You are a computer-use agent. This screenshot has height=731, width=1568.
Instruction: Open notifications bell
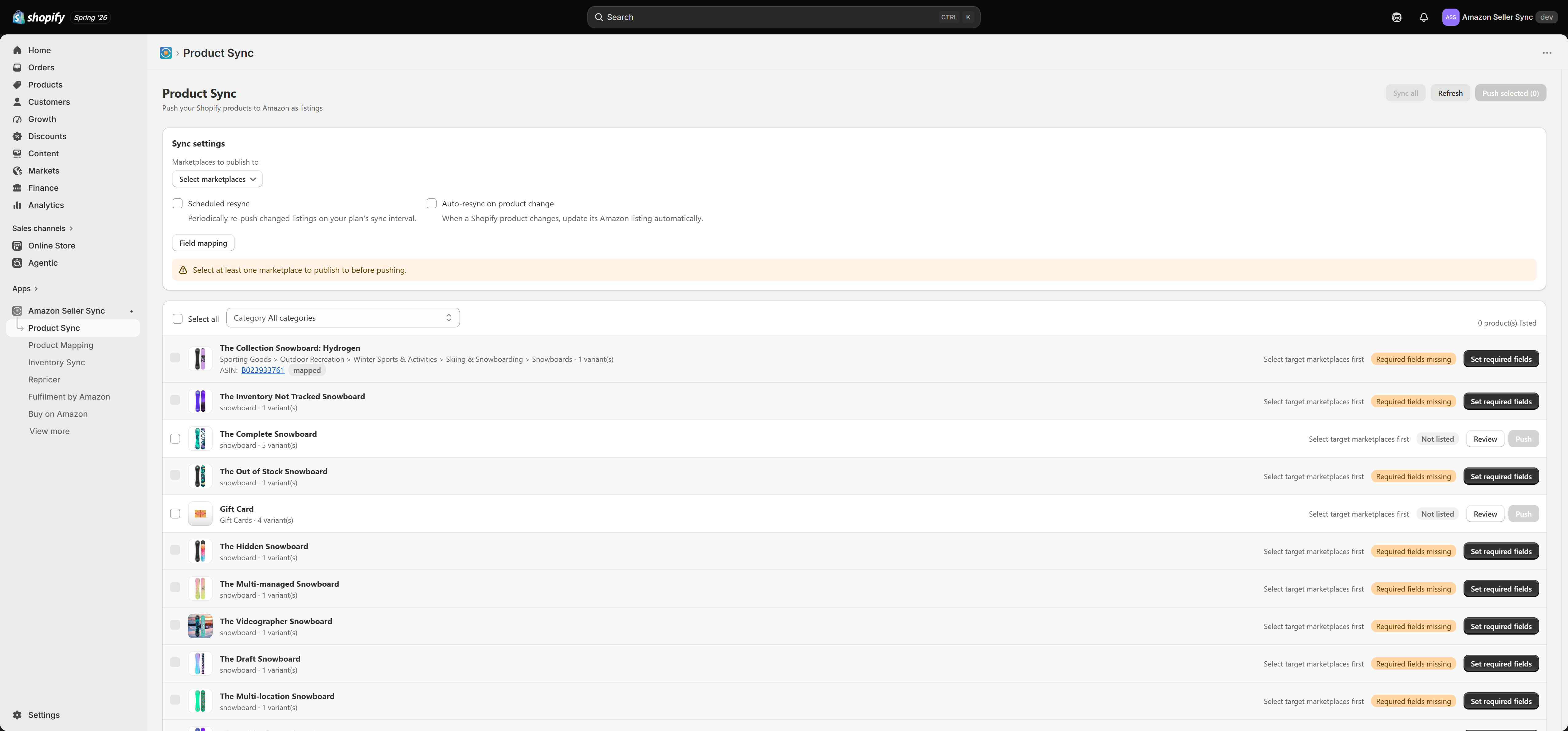click(x=1424, y=17)
